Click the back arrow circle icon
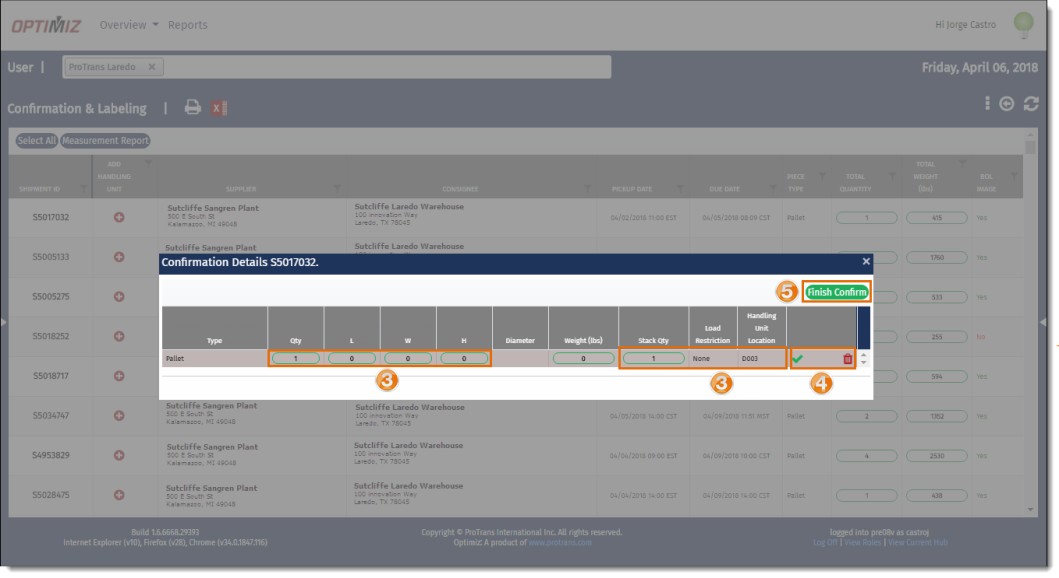 [x=1007, y=104]
